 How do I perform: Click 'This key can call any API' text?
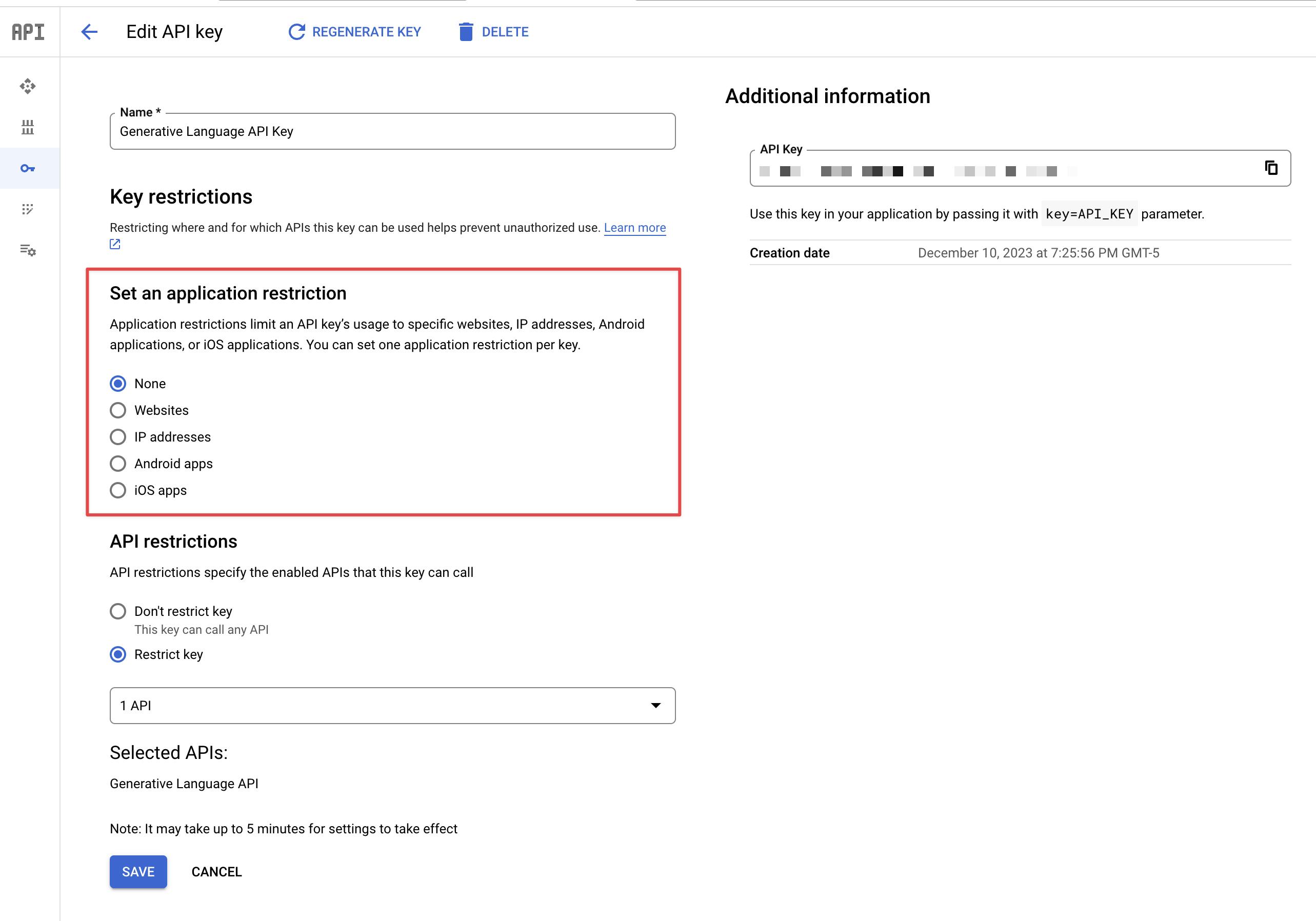coord(201,629)
